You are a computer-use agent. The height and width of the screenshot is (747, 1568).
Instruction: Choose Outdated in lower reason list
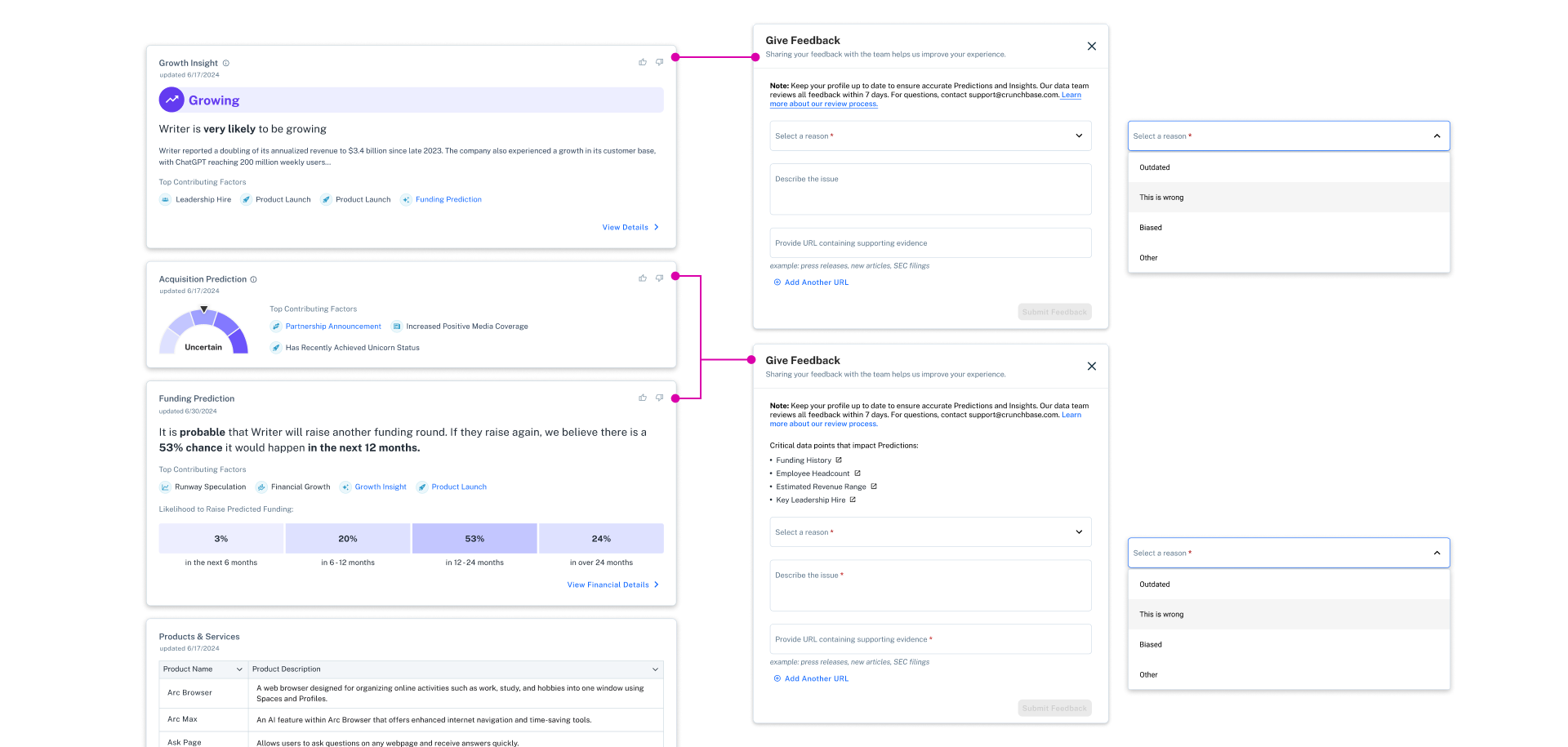pyautogui.click(x=1289, y=585)
